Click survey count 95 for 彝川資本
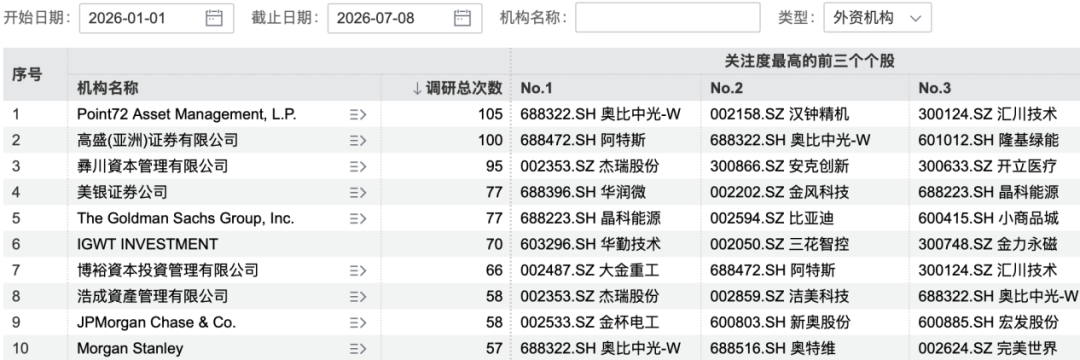The image size is (1080, 360). pos(495,166)
